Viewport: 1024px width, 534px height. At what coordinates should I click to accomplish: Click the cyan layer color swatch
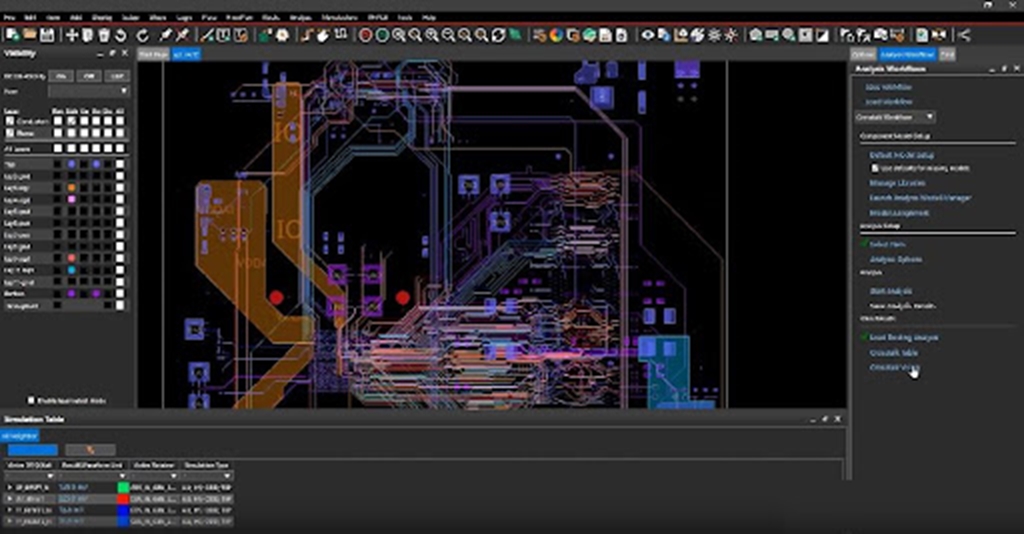[x=71, y=270]
